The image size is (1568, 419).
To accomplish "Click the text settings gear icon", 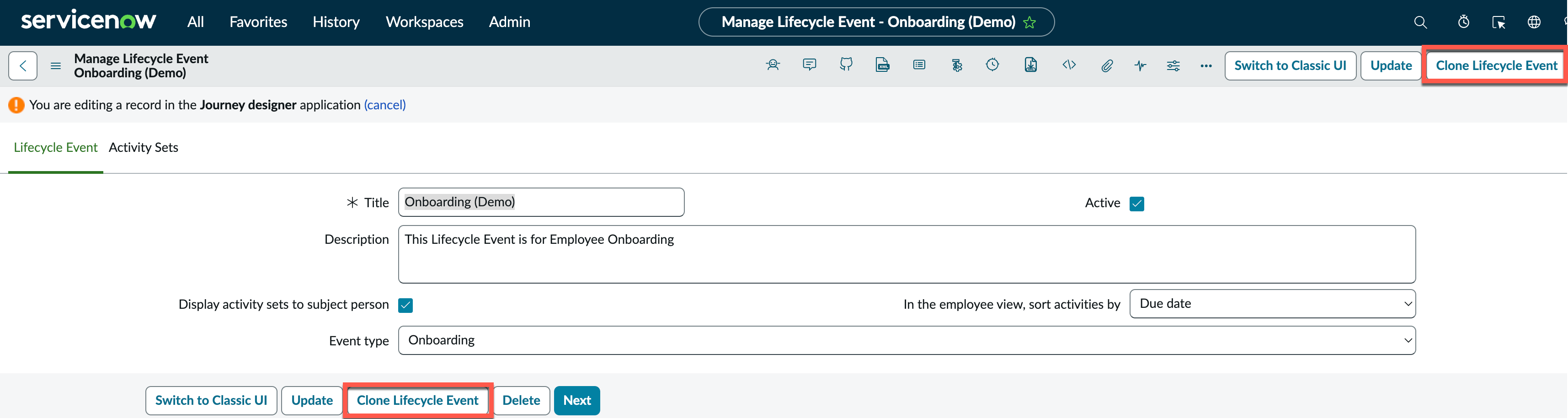I will coord(956,65).
